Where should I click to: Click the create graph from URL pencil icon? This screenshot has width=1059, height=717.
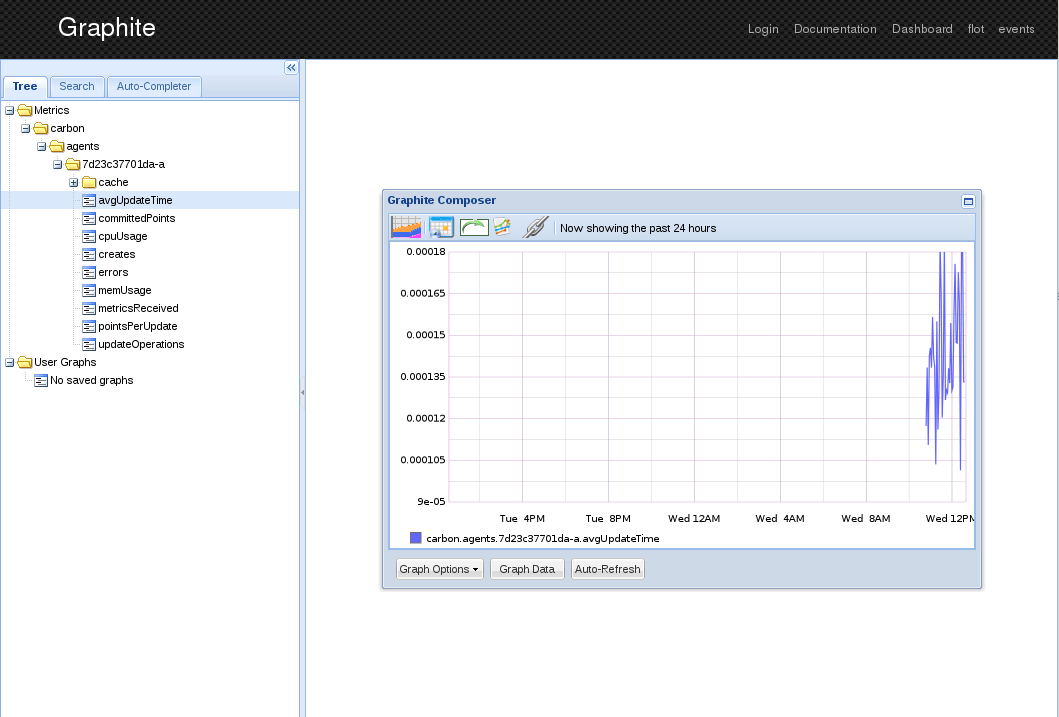pyautogui.click(x=502, y=227)
